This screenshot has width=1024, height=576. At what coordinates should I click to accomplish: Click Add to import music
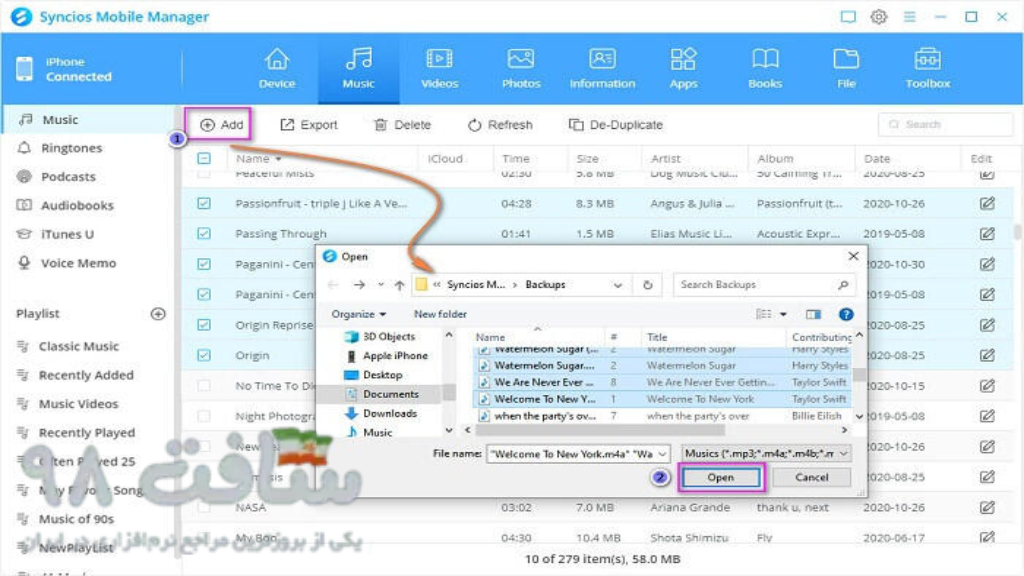pos(221,125)
